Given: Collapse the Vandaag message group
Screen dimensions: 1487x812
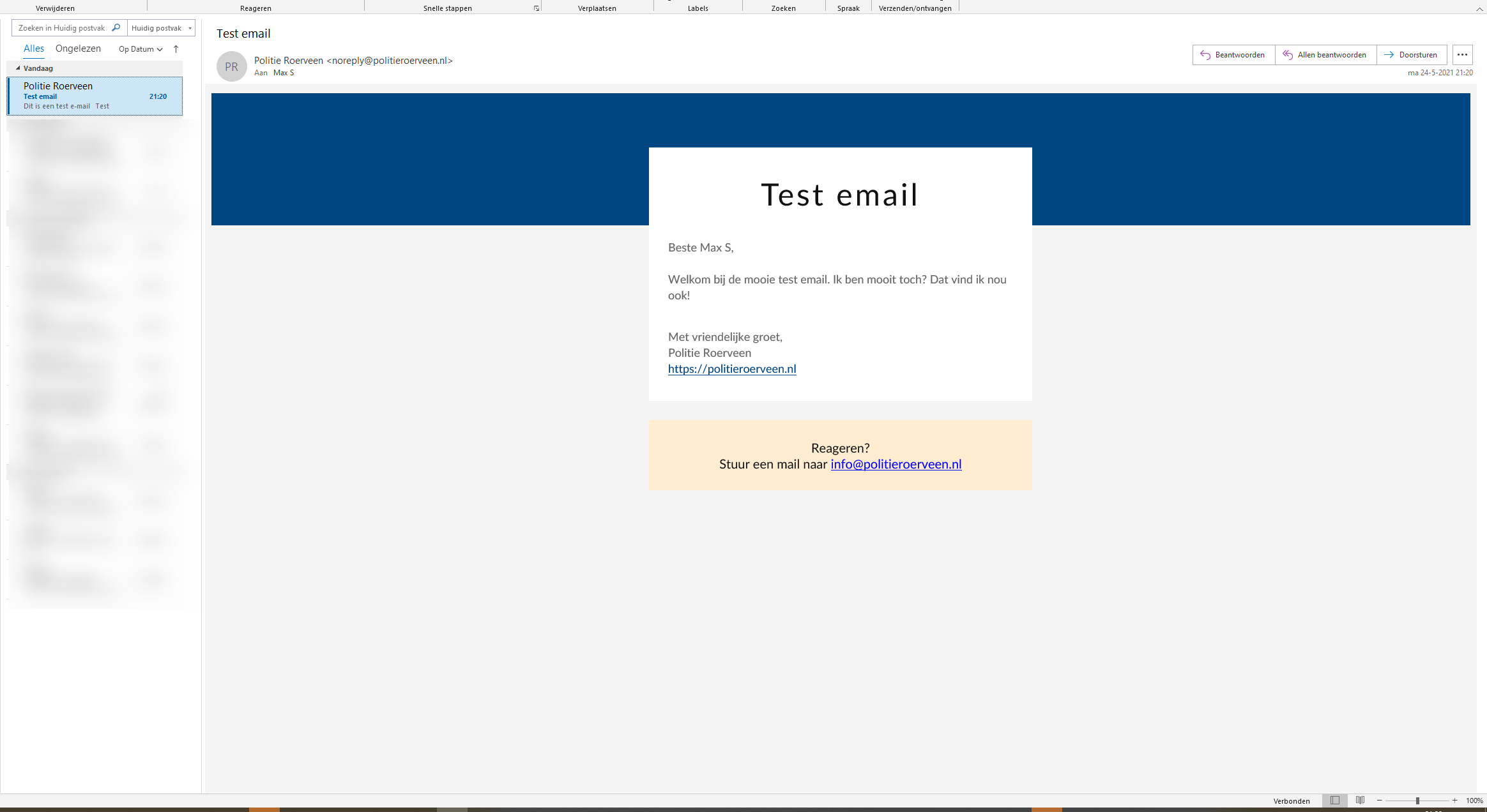Looking at the screenshot, I should 18,68.
